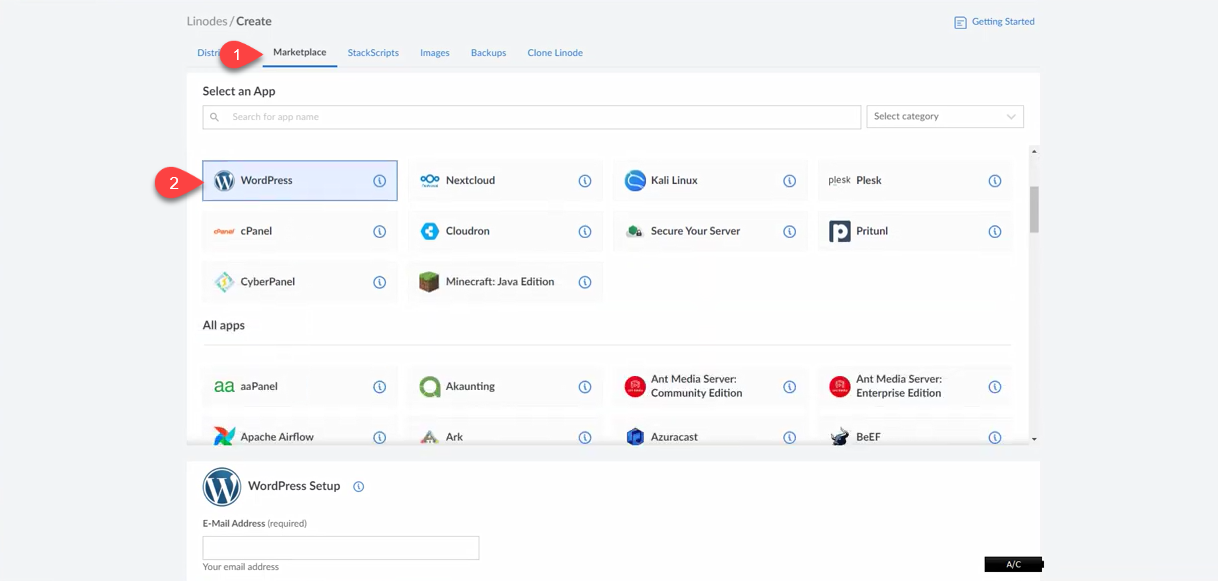Open info for aaPanel app

coord(380,387)
